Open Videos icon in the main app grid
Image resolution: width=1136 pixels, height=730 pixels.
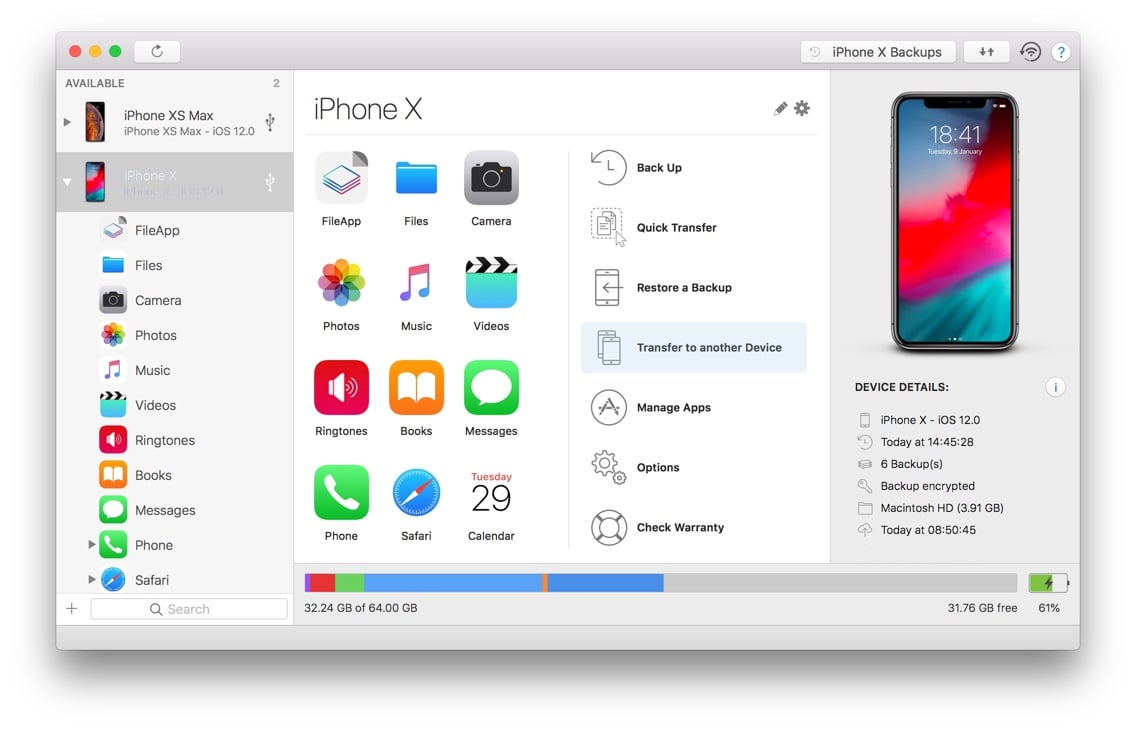[x=491, y=282]
